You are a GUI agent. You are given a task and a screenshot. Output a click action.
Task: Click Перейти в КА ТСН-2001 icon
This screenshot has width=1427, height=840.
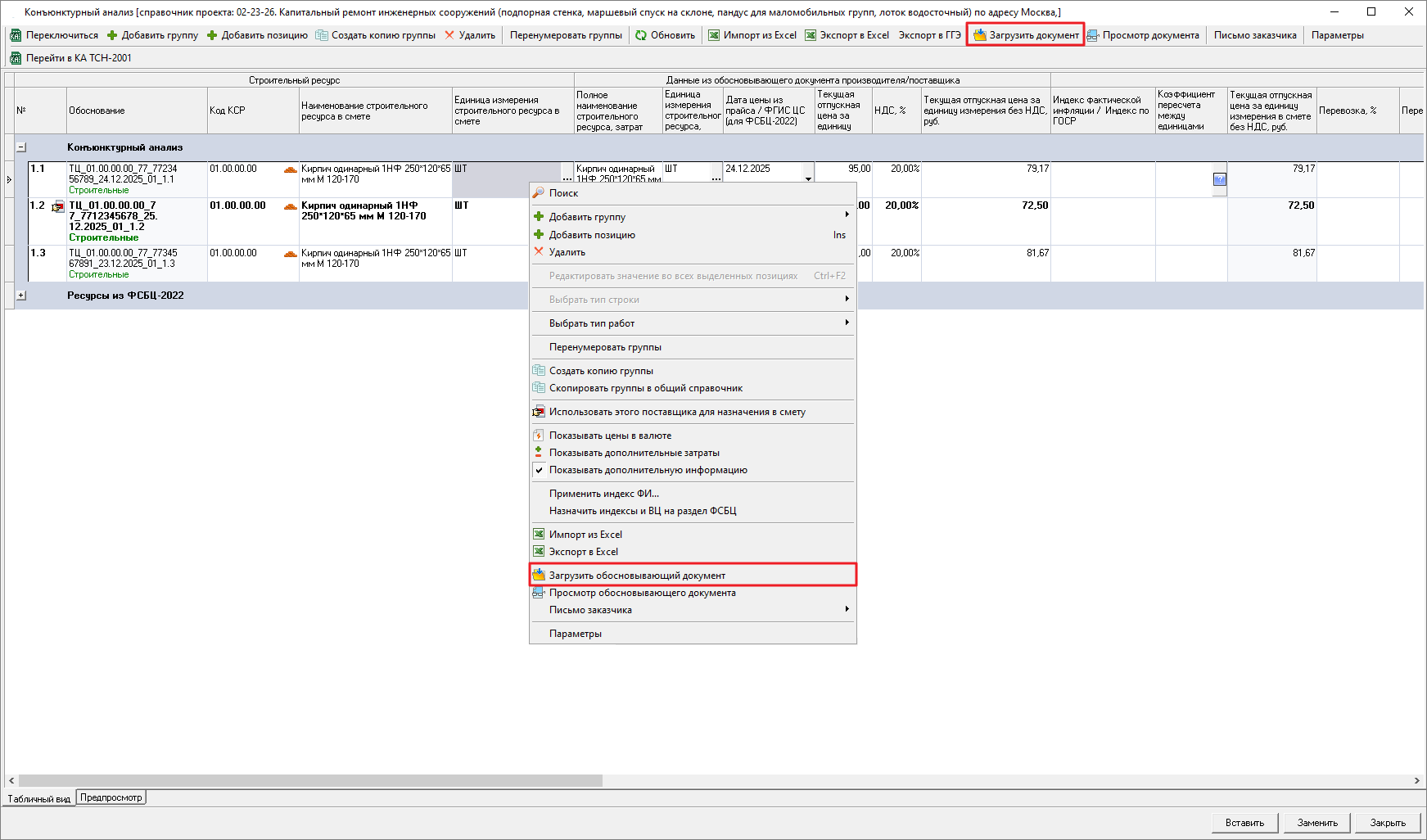point(16,58)
